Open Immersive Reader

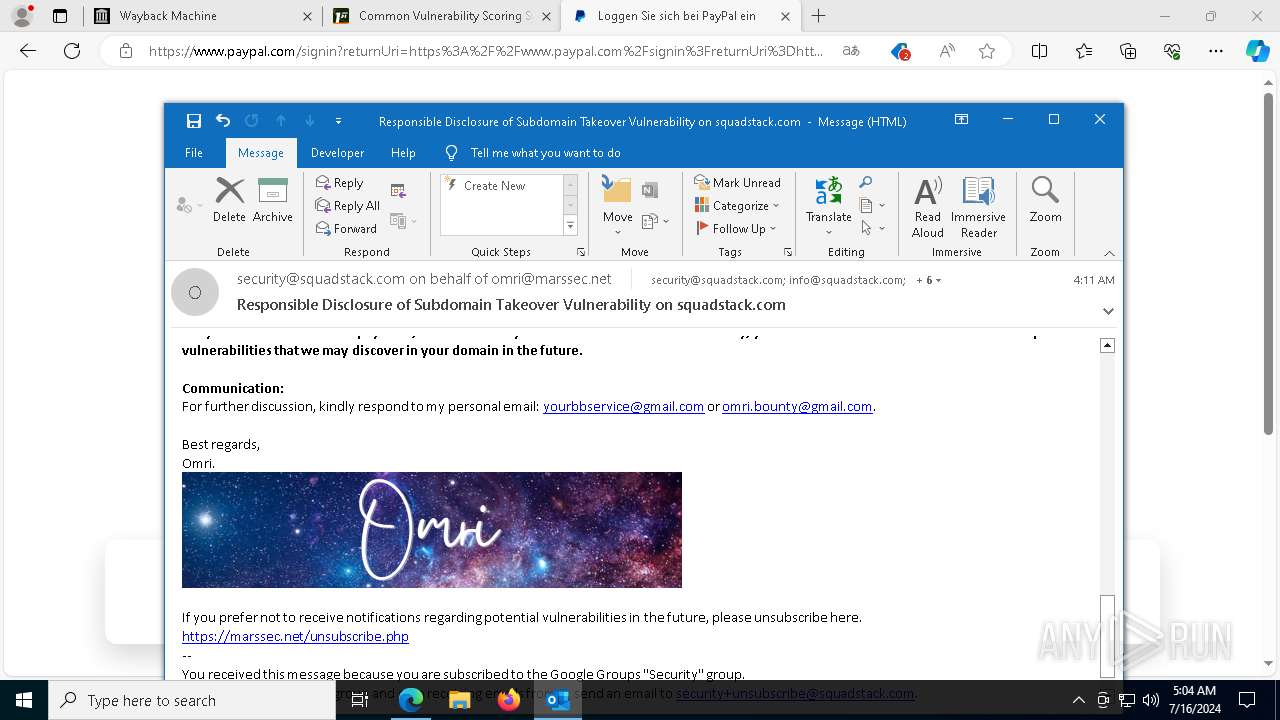[x=978, y=207]
